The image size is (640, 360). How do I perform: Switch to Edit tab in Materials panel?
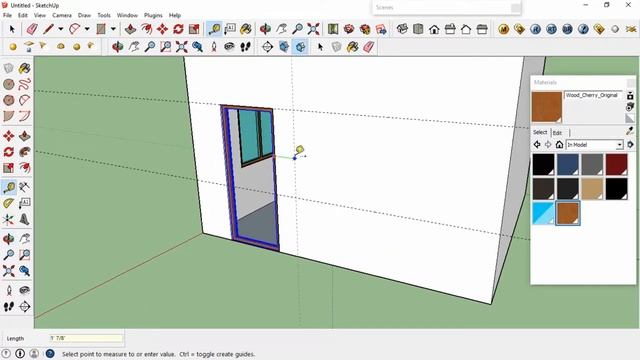(558, 133)
